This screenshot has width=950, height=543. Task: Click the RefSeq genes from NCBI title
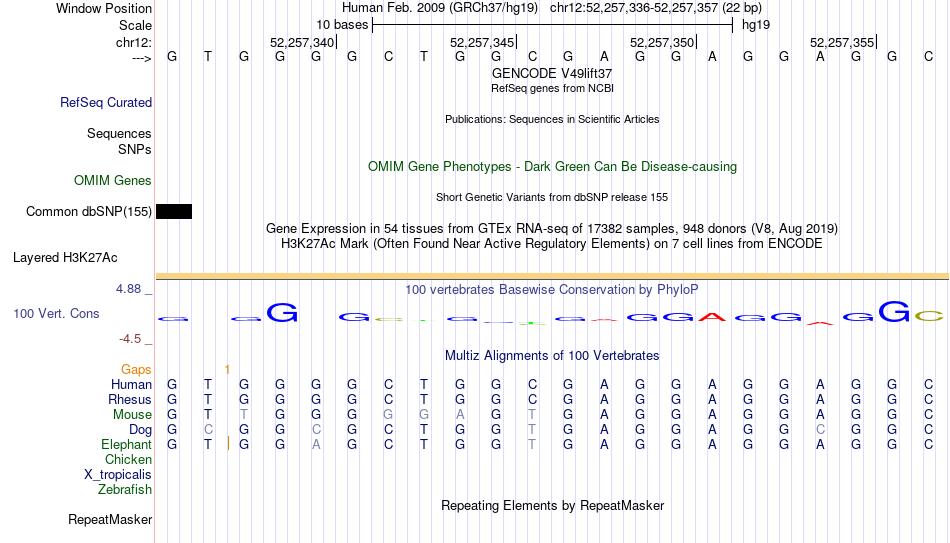(553, 88)
